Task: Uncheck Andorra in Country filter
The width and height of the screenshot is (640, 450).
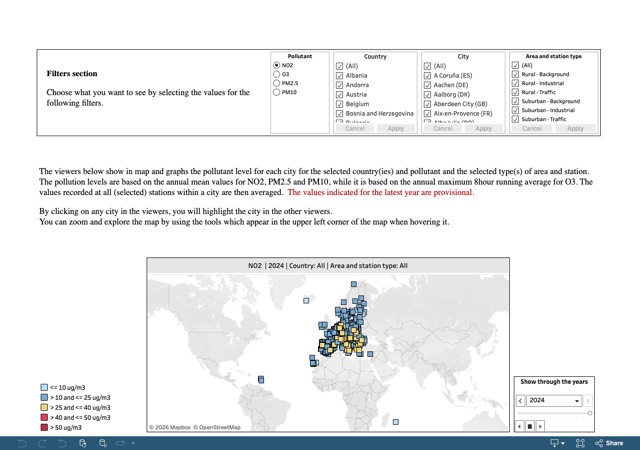Action: (x=339, y=85)
